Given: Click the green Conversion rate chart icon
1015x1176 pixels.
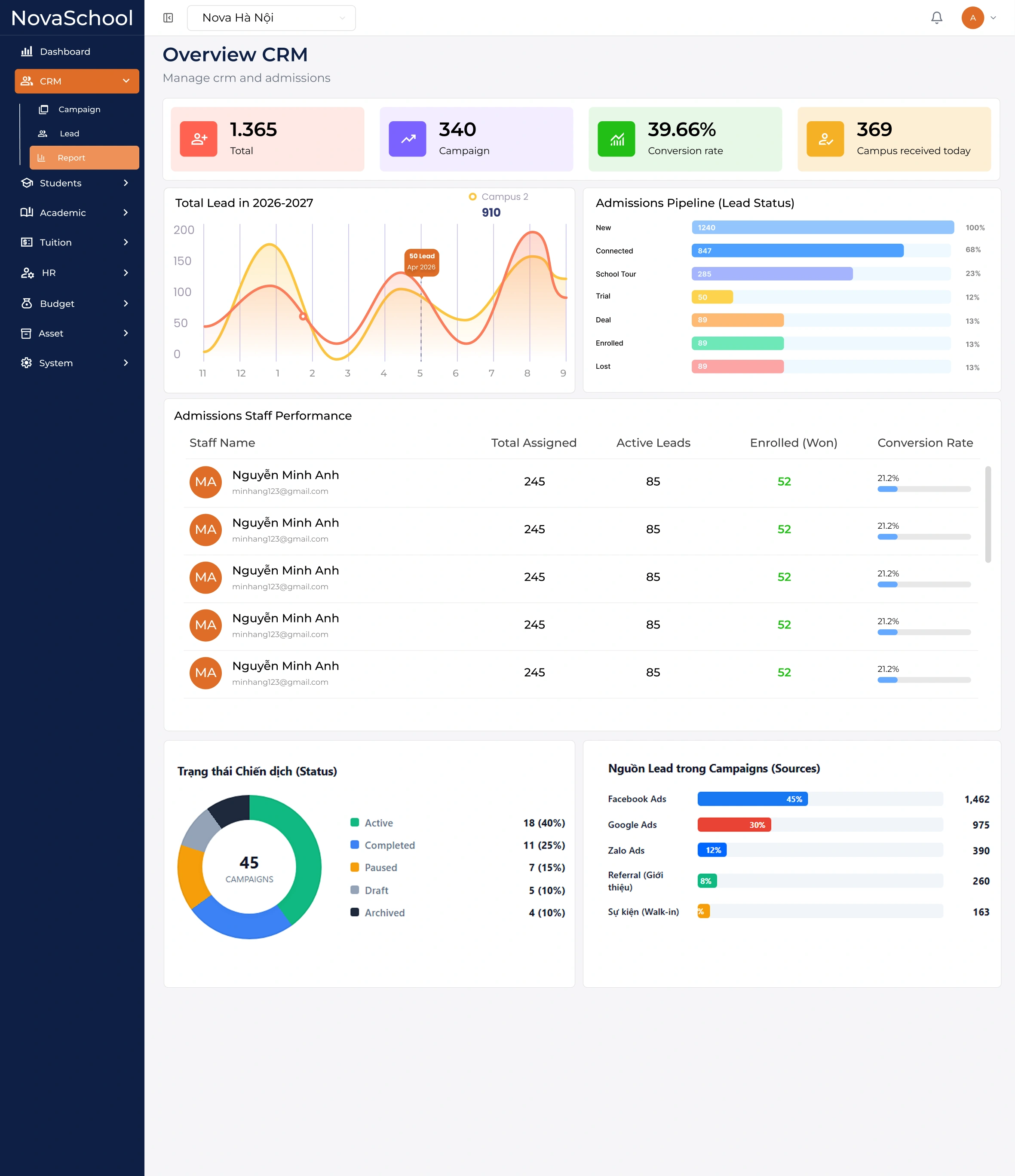Looking at the screenshot, I should (x=616, y=138).
